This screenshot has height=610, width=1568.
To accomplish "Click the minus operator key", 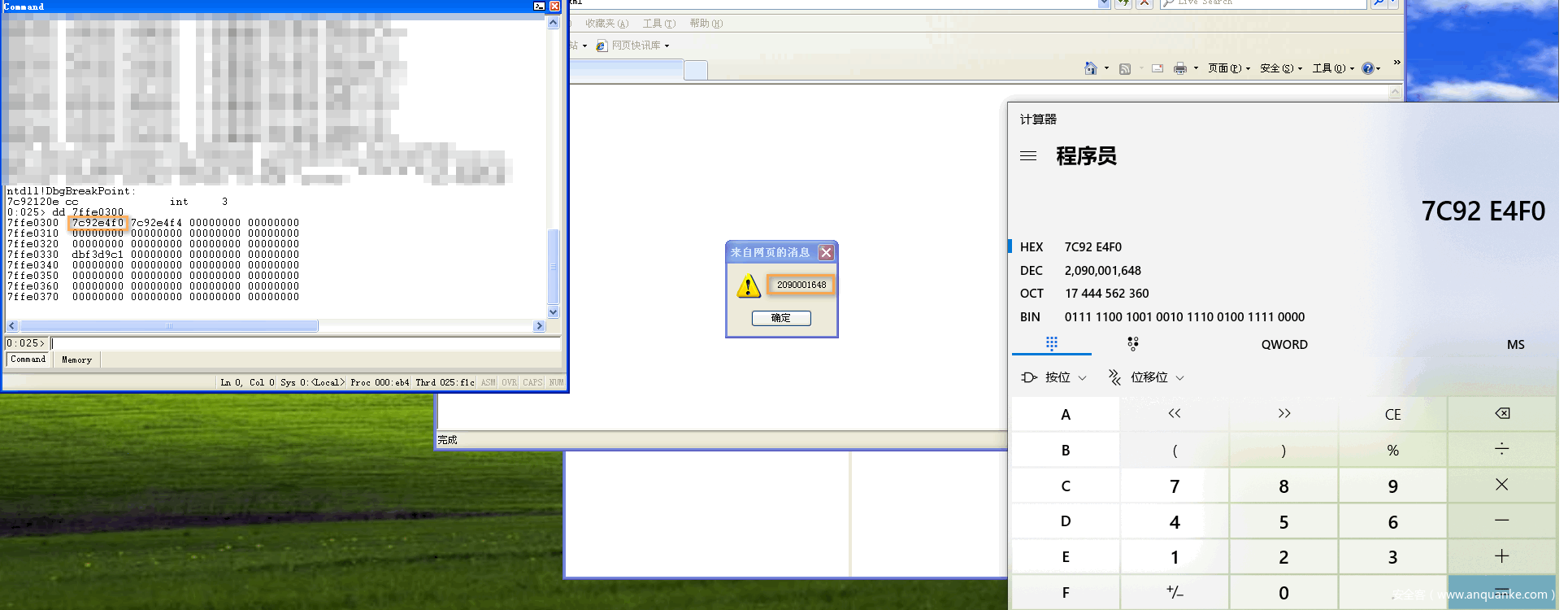I will [1502, 521].
